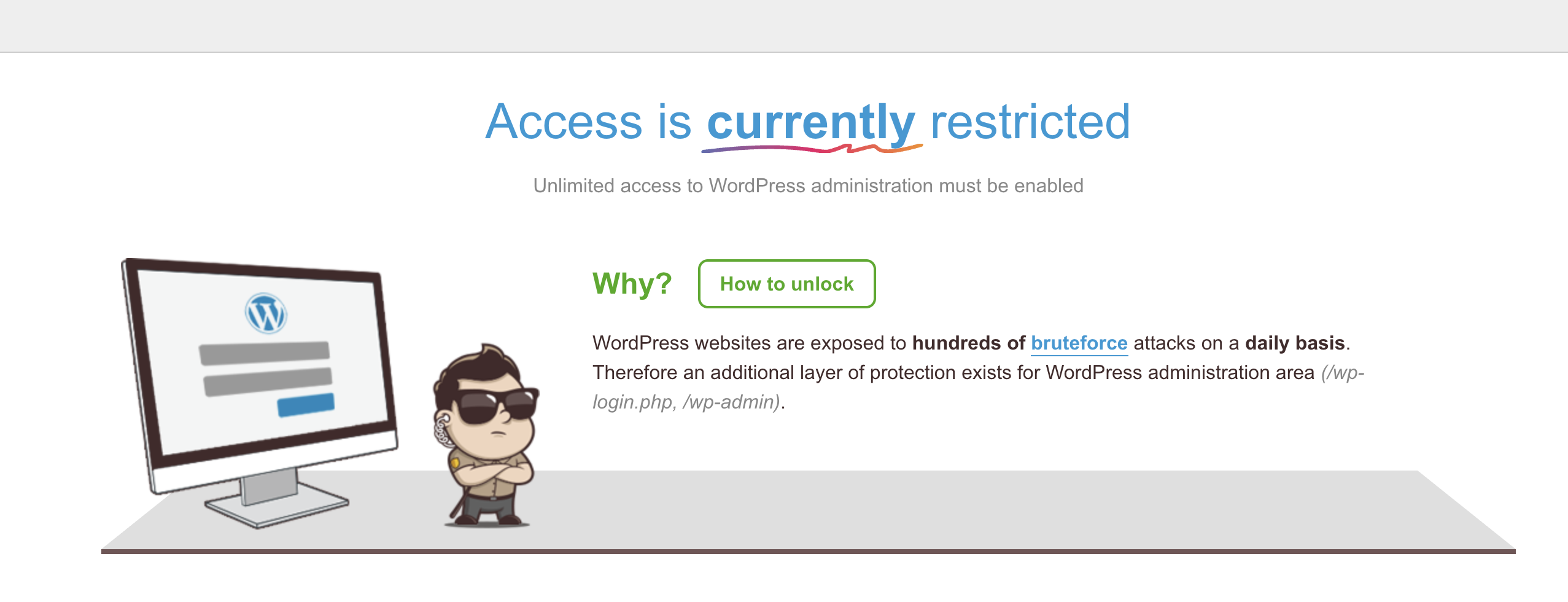The image size is (1568, 602).
Task: Click the guard's dark sunglasses
Action: [496, 405]
